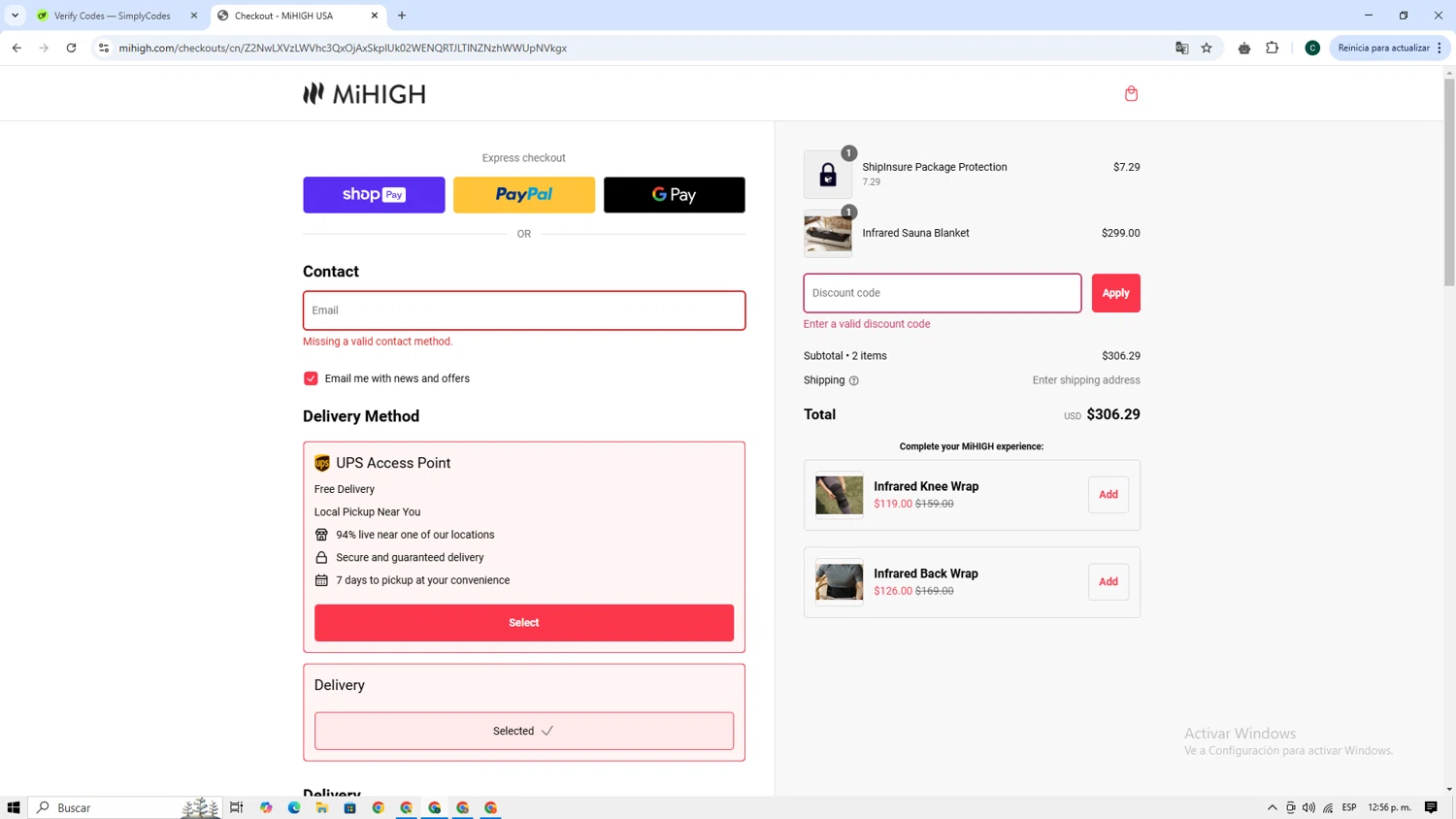
Task: Open Microsoft Edge from taskbar
Action: point(293,807)
